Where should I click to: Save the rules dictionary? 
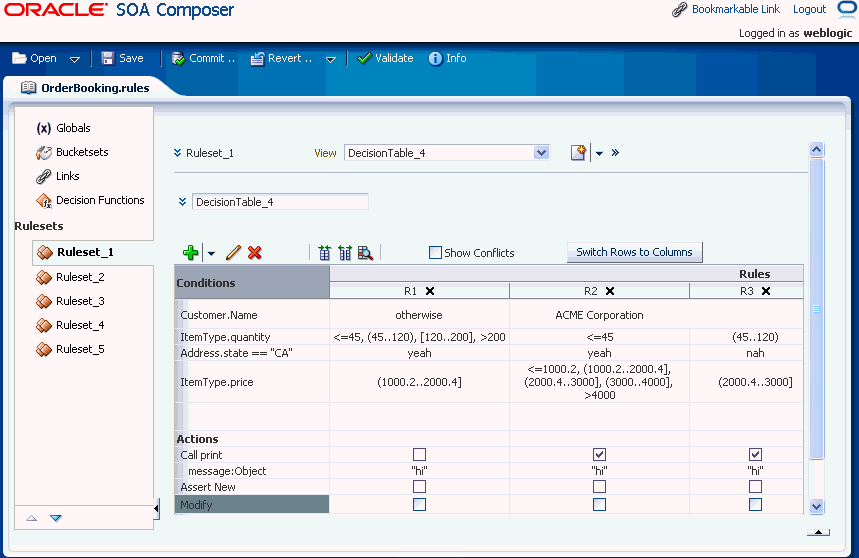[x=123, y=58]
